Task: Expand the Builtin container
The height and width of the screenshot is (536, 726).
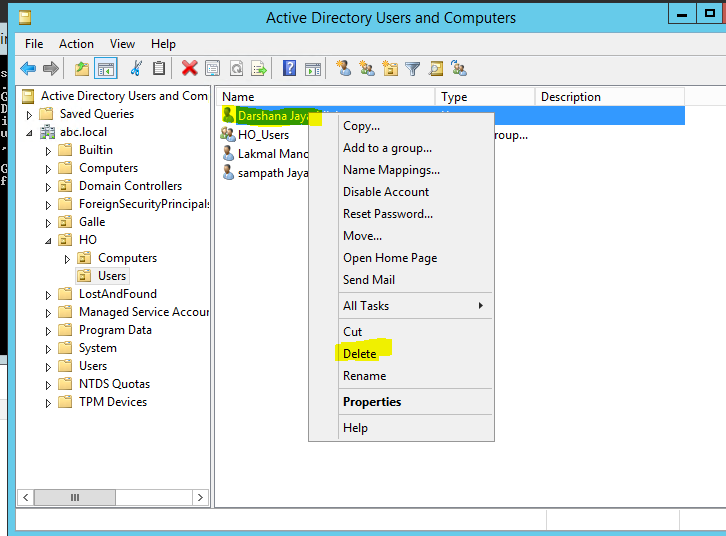Action: coord(48,151)
